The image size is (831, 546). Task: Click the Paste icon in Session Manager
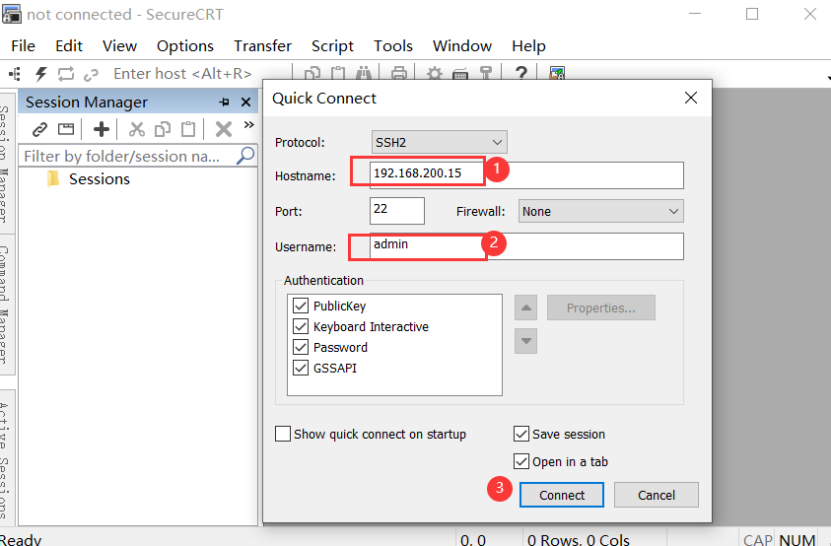point(188,129)
